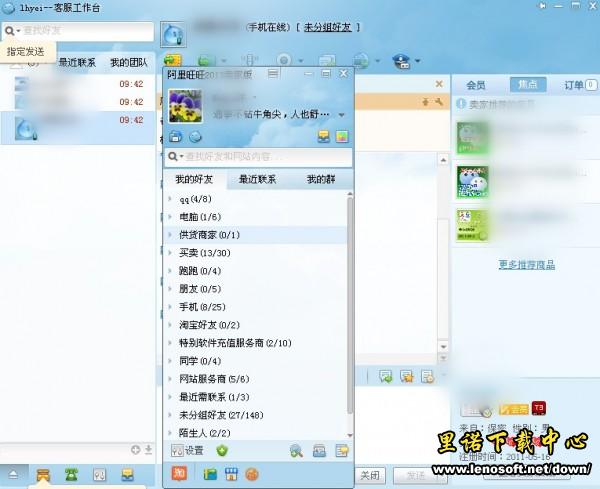Click 更多推荐商品 link
This screenshot has height=489, width=600.
pyautogui.click(x=527, y=265)
